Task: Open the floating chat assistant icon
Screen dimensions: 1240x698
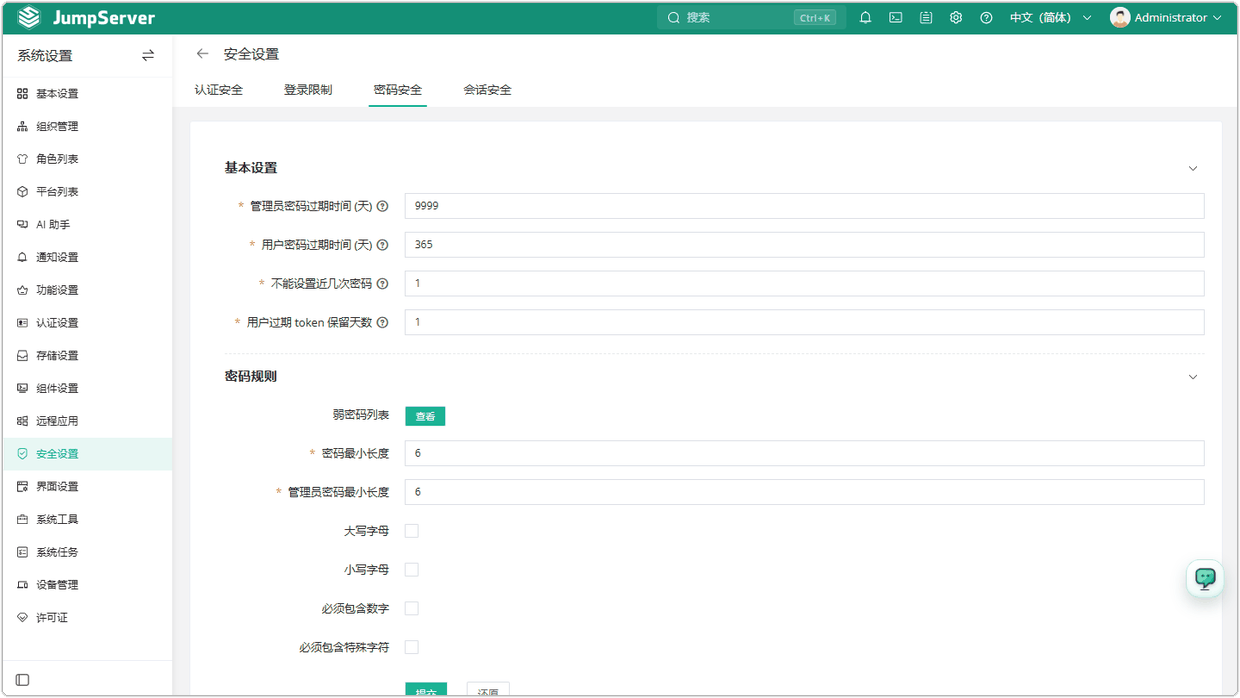Action: (x=1205, y=578)
